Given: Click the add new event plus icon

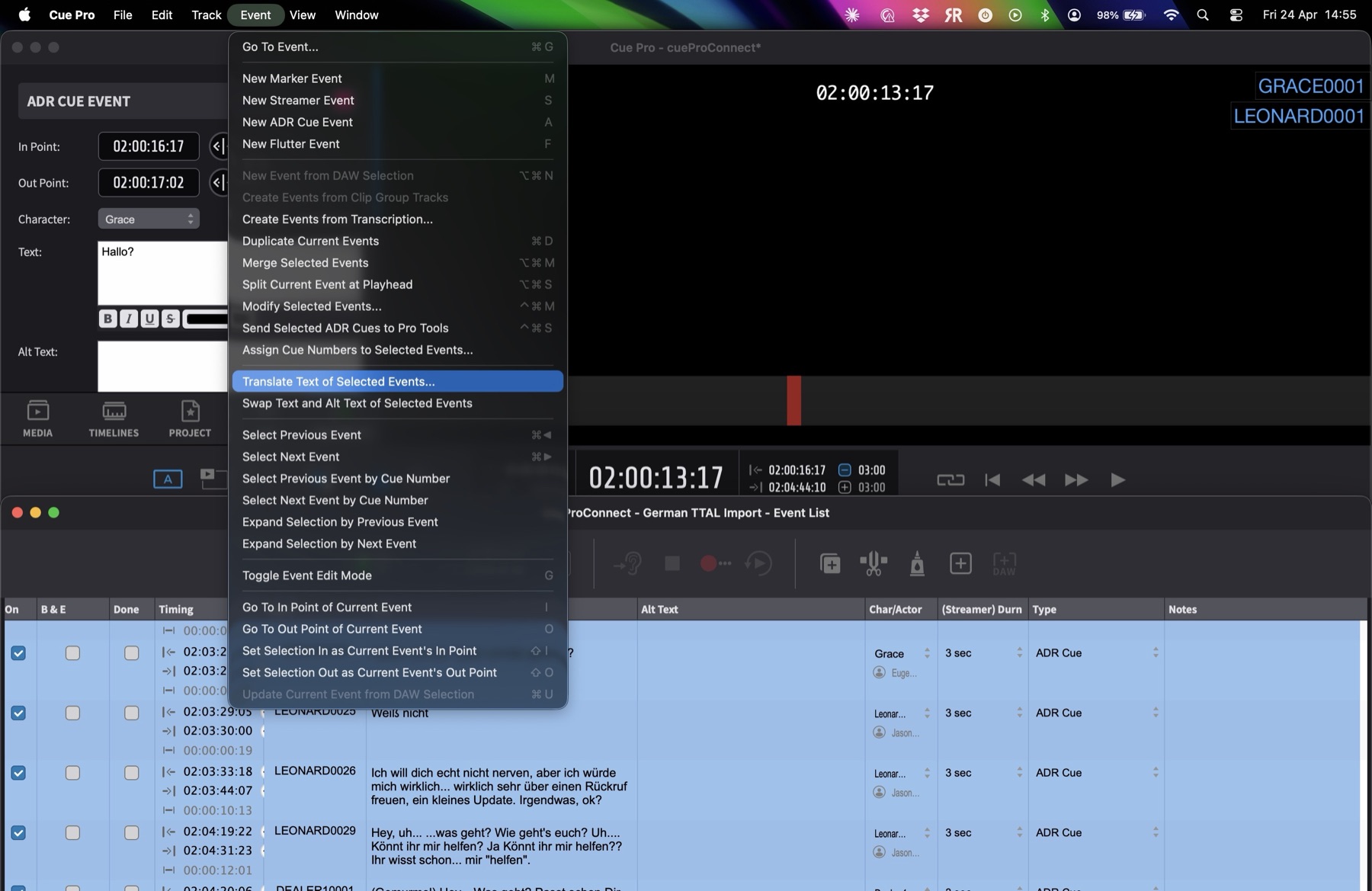Looking at the screenshot, I should [x=960, y=563].
